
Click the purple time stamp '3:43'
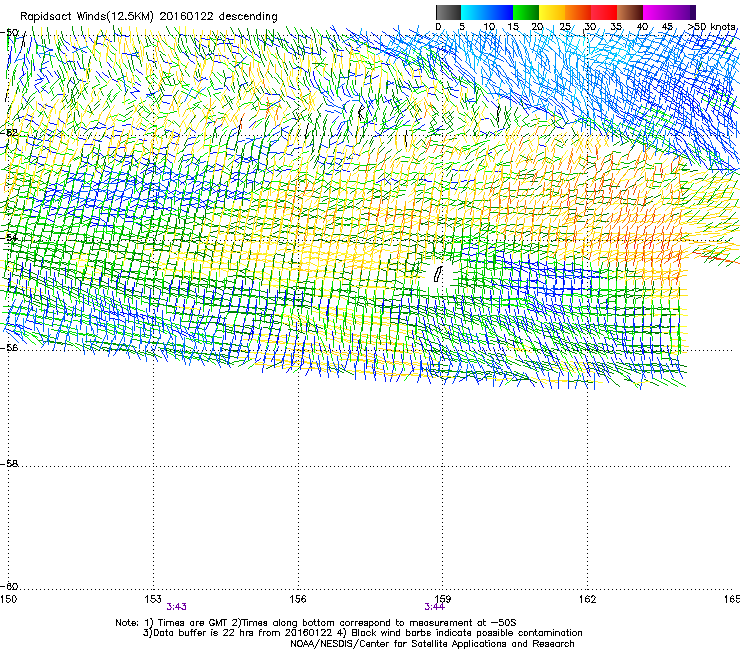pos(177,607)
